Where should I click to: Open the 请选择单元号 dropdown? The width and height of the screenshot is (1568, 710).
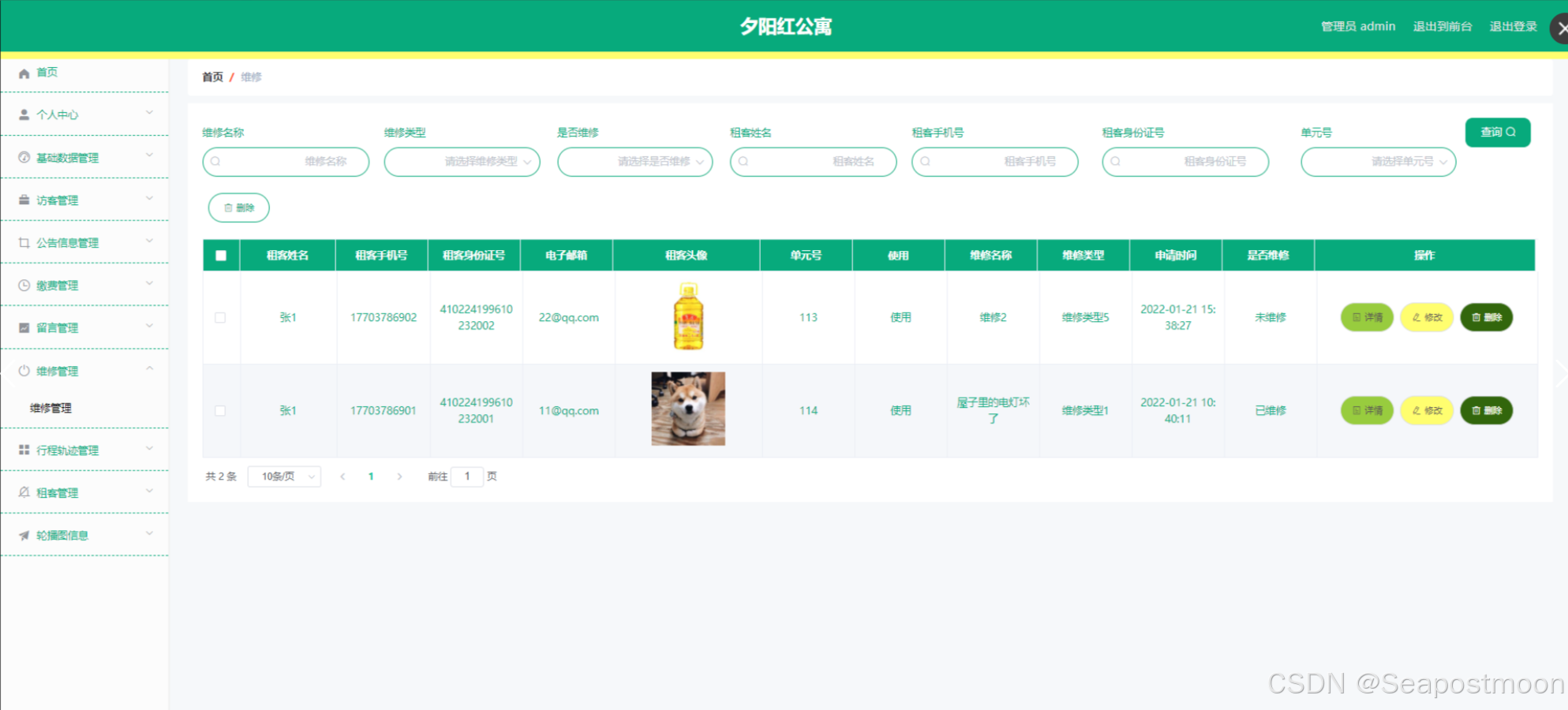tap(1378, 162)
